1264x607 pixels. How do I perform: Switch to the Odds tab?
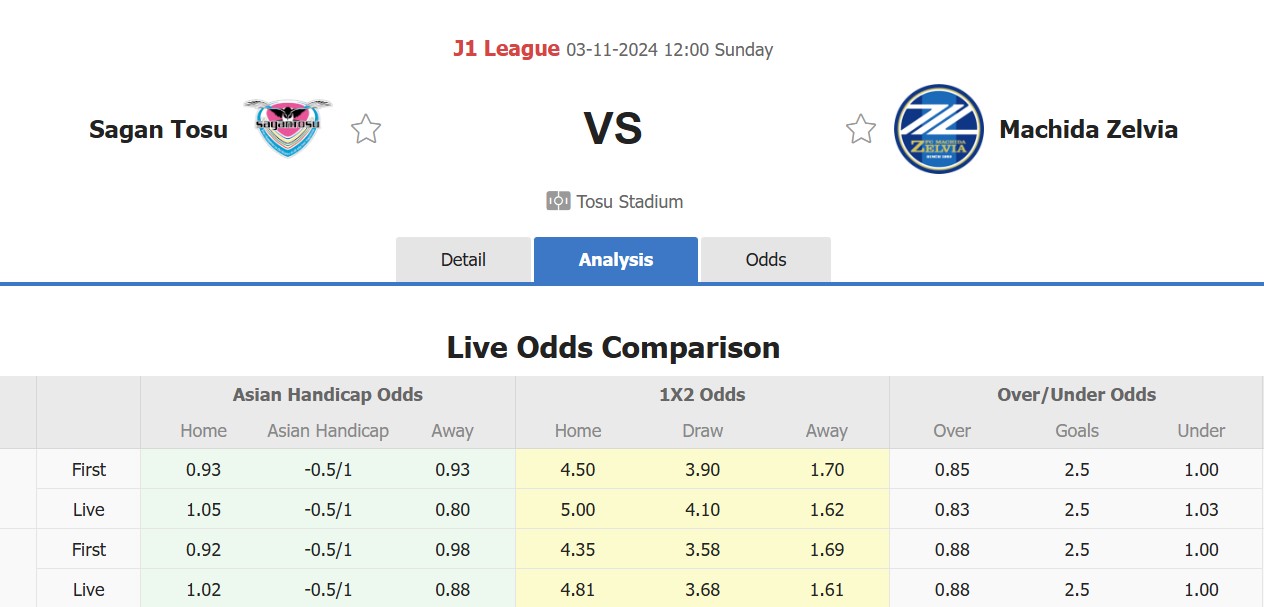pyautogui.click(x=765, y=260)
